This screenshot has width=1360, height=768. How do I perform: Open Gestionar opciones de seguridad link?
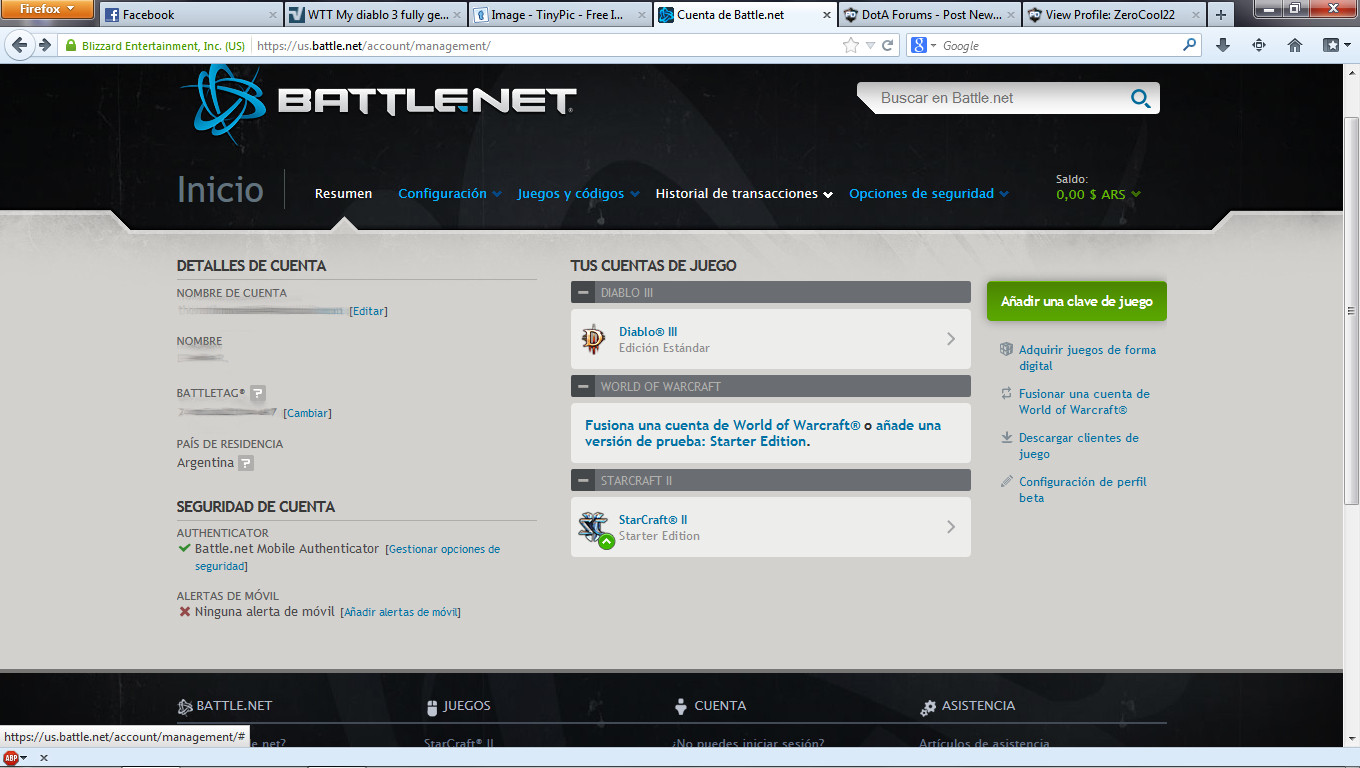tap(347, 558)
